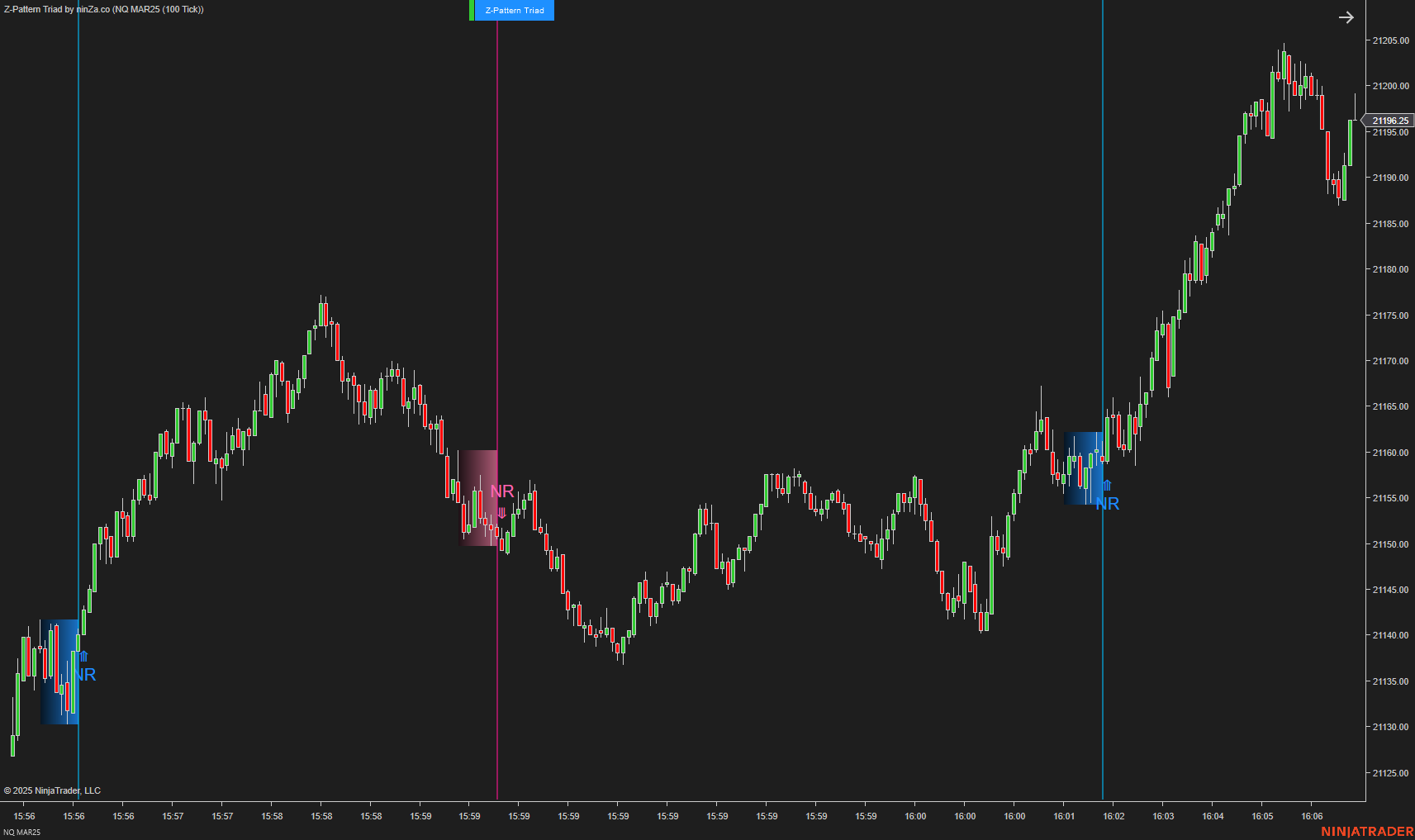Viewport: 1415px width, 840px height.
Task: Click the chart title reading Z-Pattern Triad by ninZa.co
Action: point(103,9)
